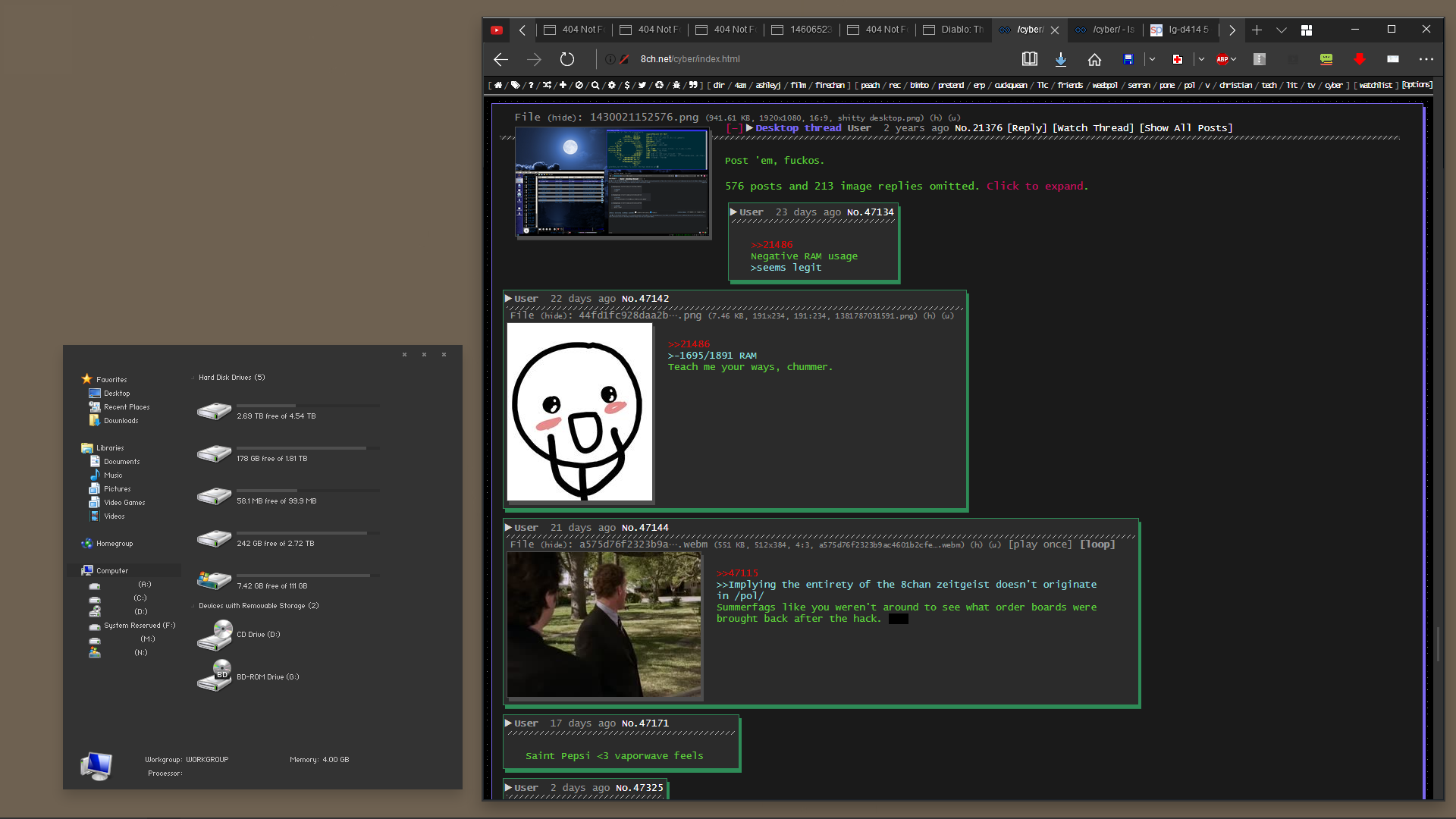Screen dimensions: 1456x819
Task: Click the board list home icon
Action: click(498, 85)
